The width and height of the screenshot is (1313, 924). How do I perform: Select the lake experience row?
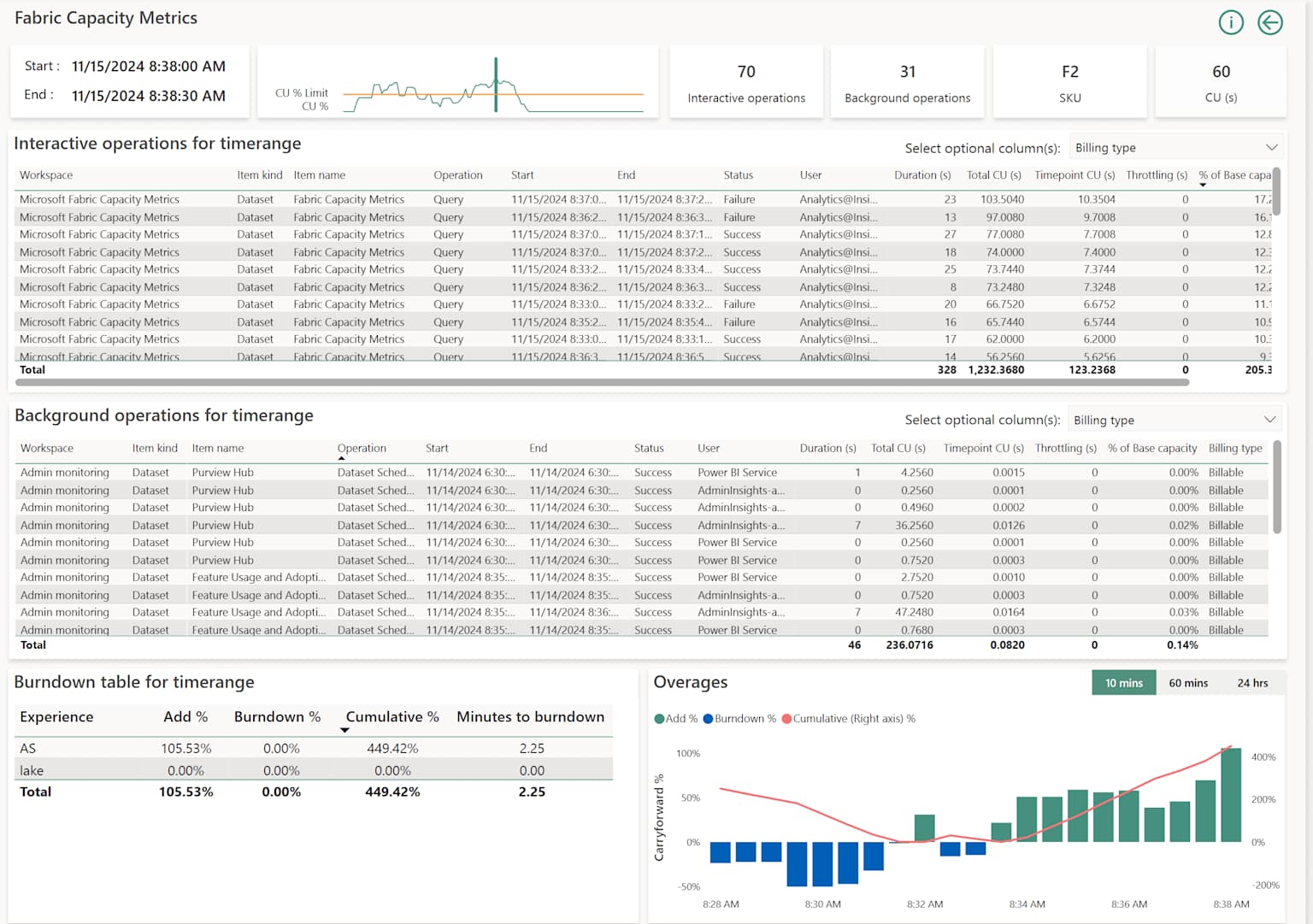click(x=315, y=770)
